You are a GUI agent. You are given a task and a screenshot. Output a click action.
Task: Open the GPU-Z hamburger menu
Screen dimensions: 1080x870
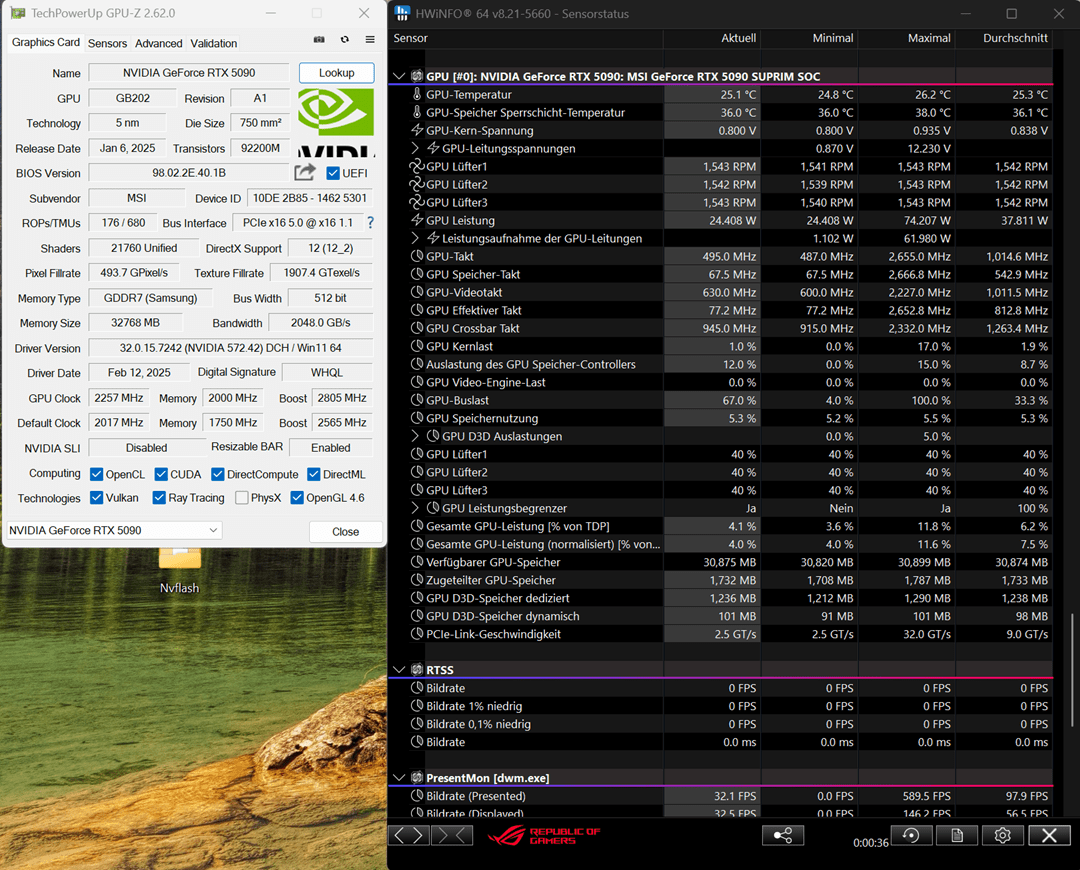370,40
